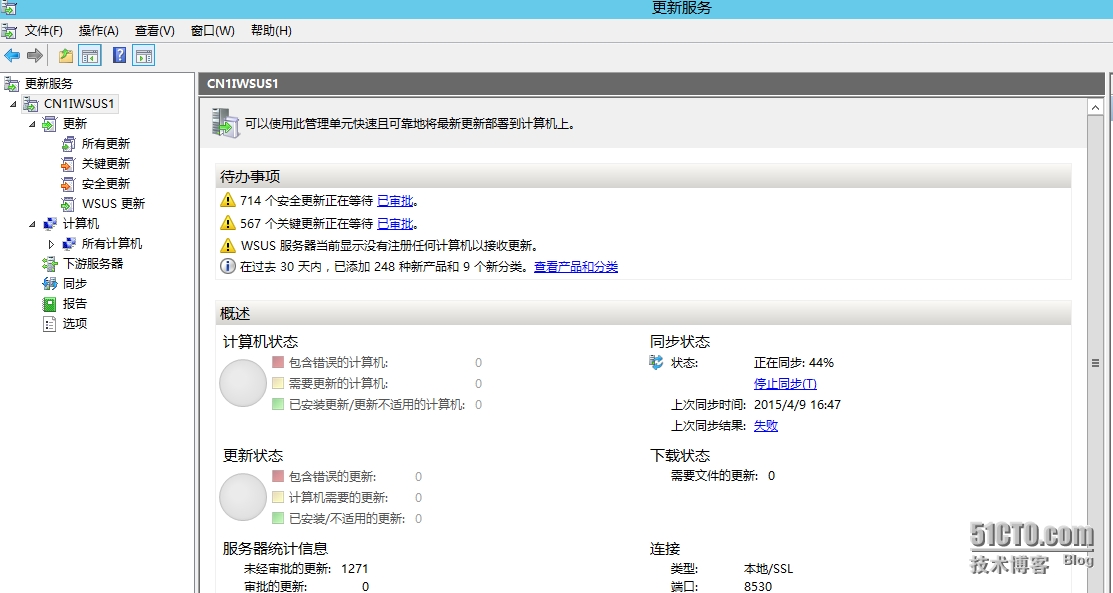
Task: Toggle the Show/Hide Action Pane icon
Action: [143, 55]
